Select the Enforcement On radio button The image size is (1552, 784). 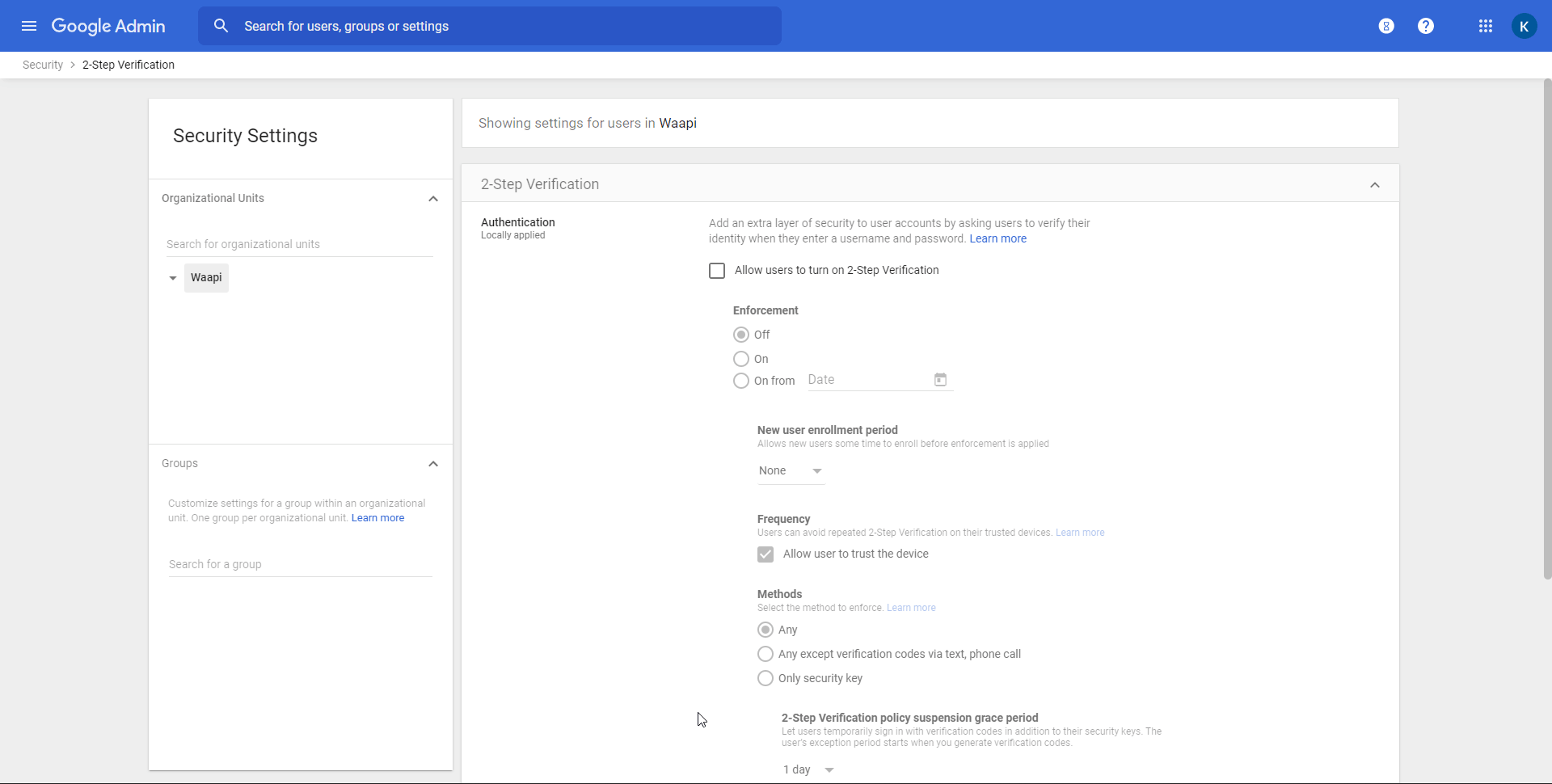tap(741, 359)
